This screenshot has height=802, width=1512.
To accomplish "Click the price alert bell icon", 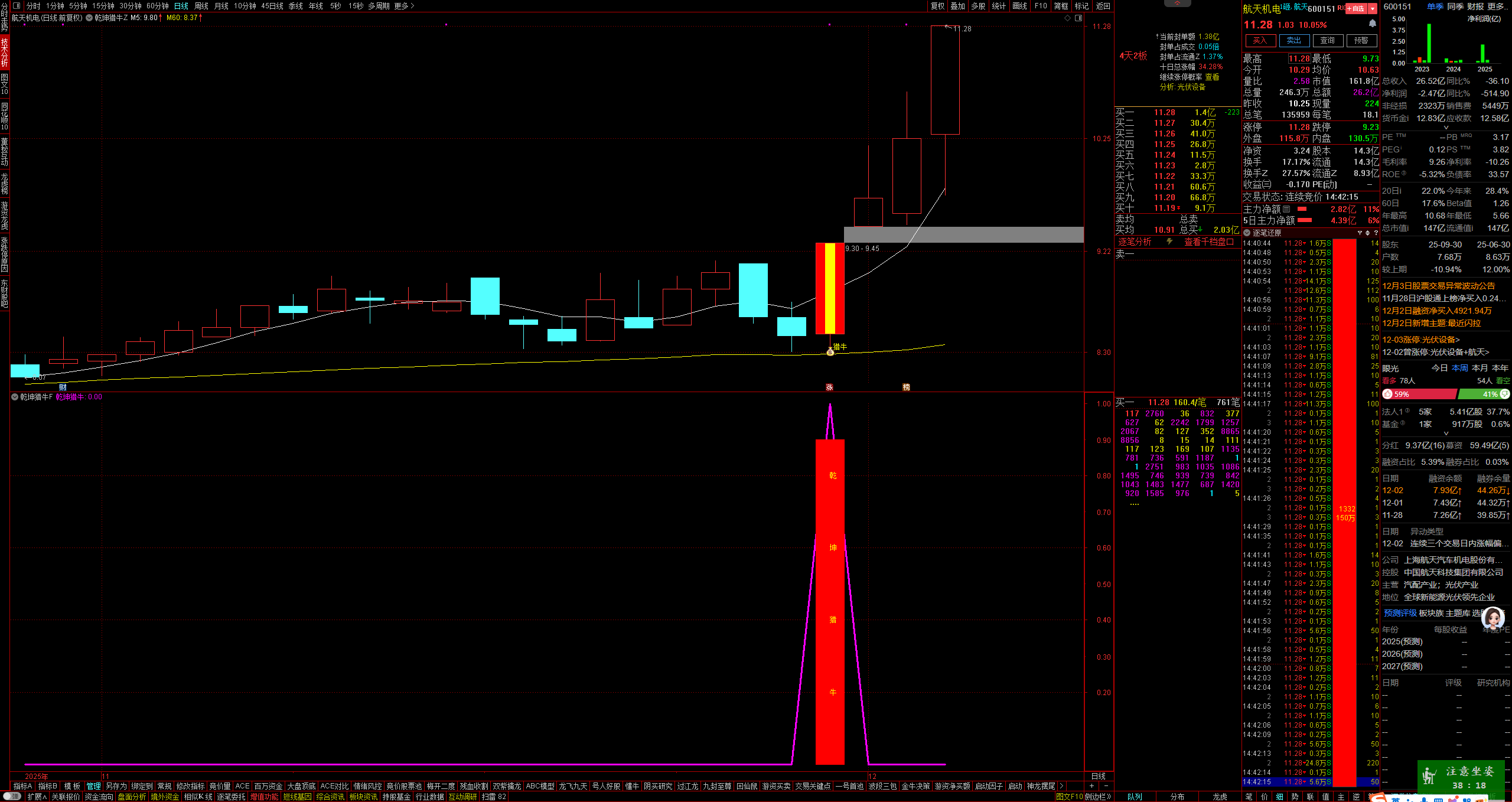I will 1372,24.
